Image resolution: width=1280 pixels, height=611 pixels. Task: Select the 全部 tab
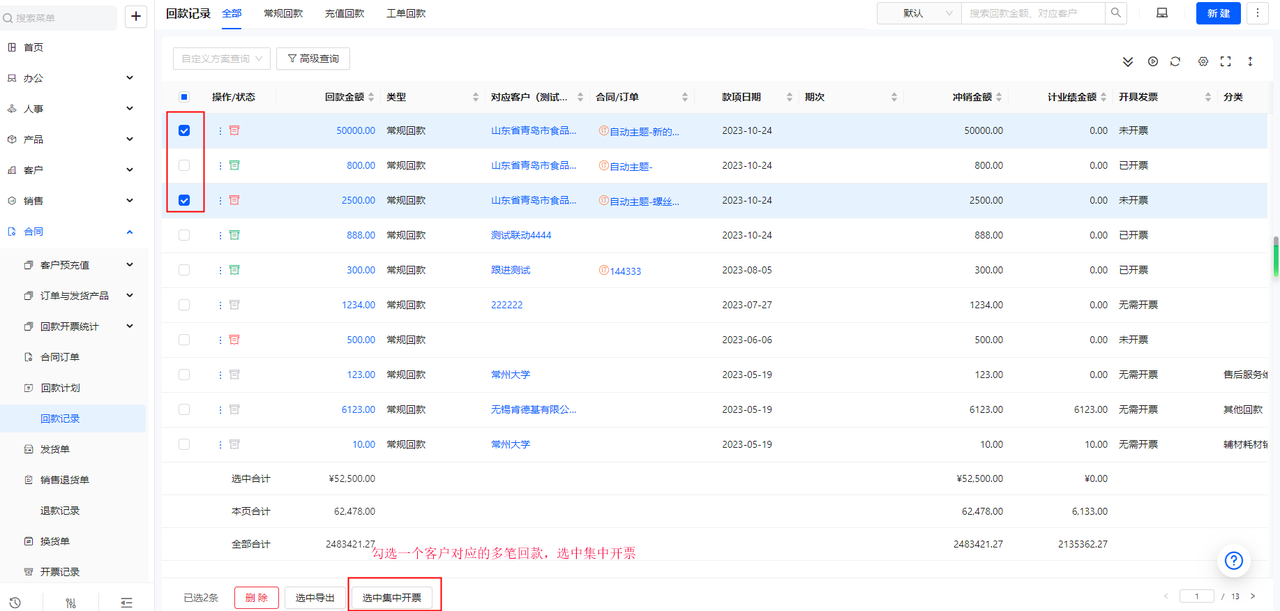click(232, 13)
